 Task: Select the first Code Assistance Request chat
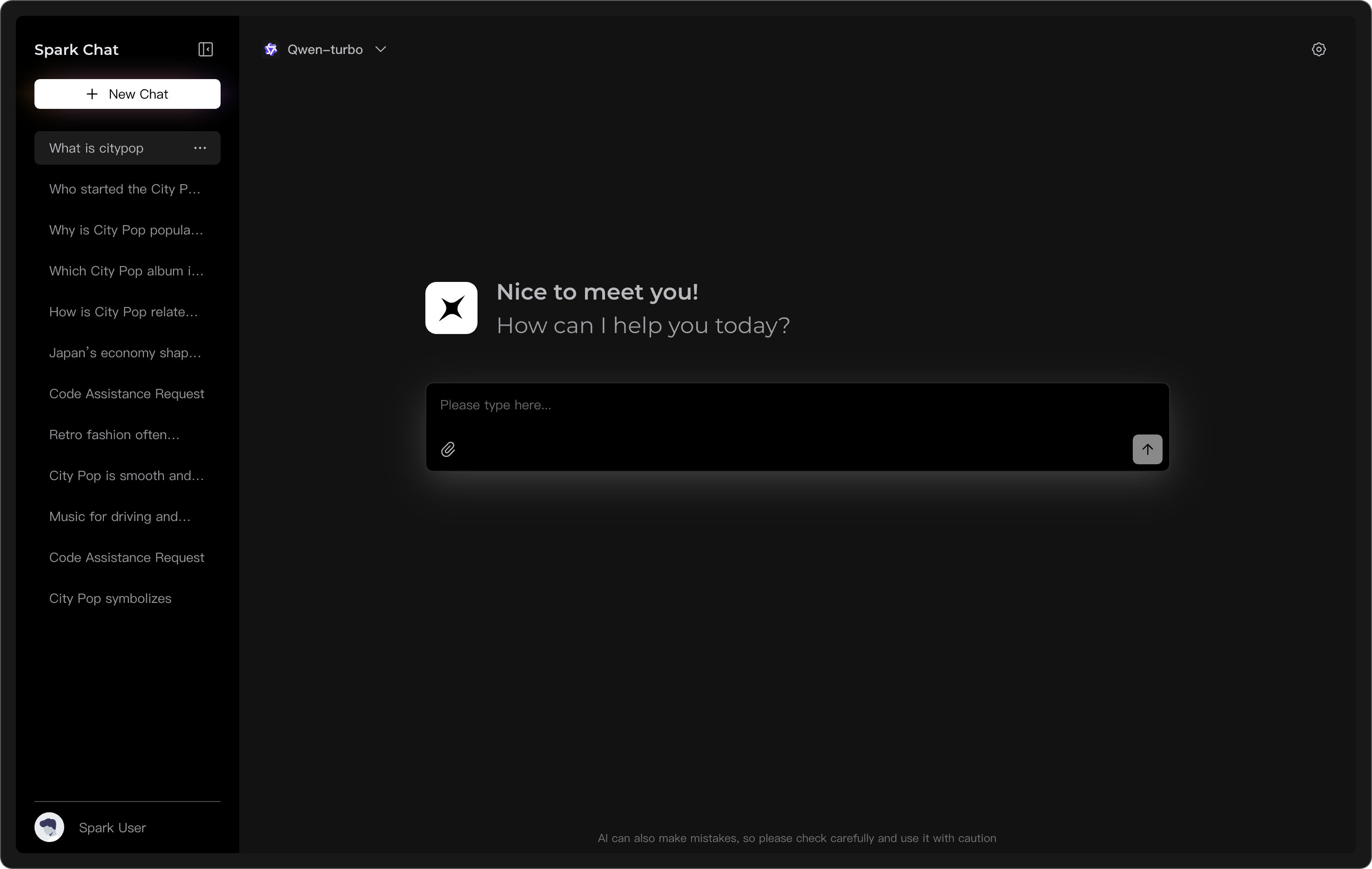coord(127,394)
